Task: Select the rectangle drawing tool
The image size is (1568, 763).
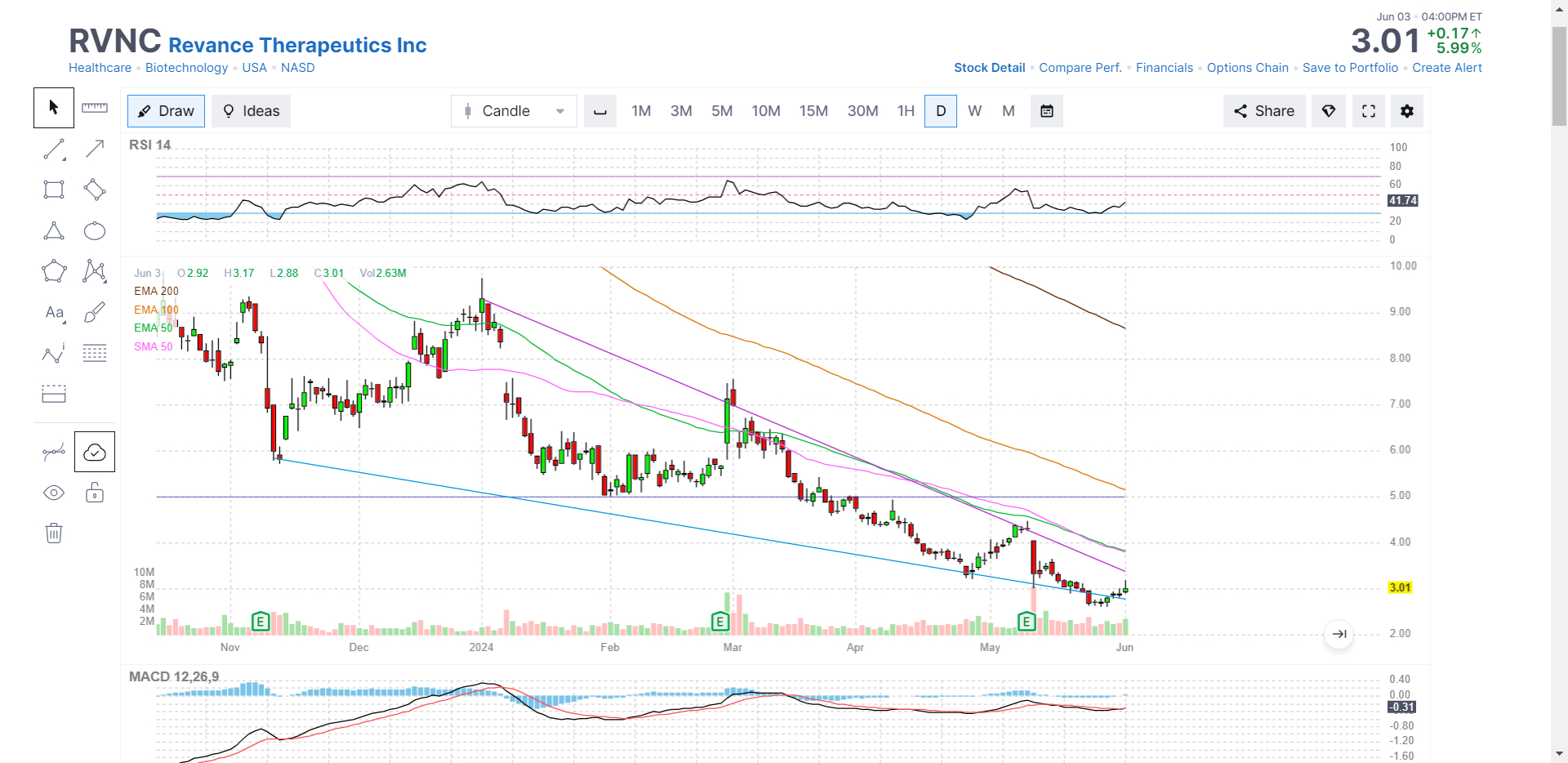Action: click(53, 189)
